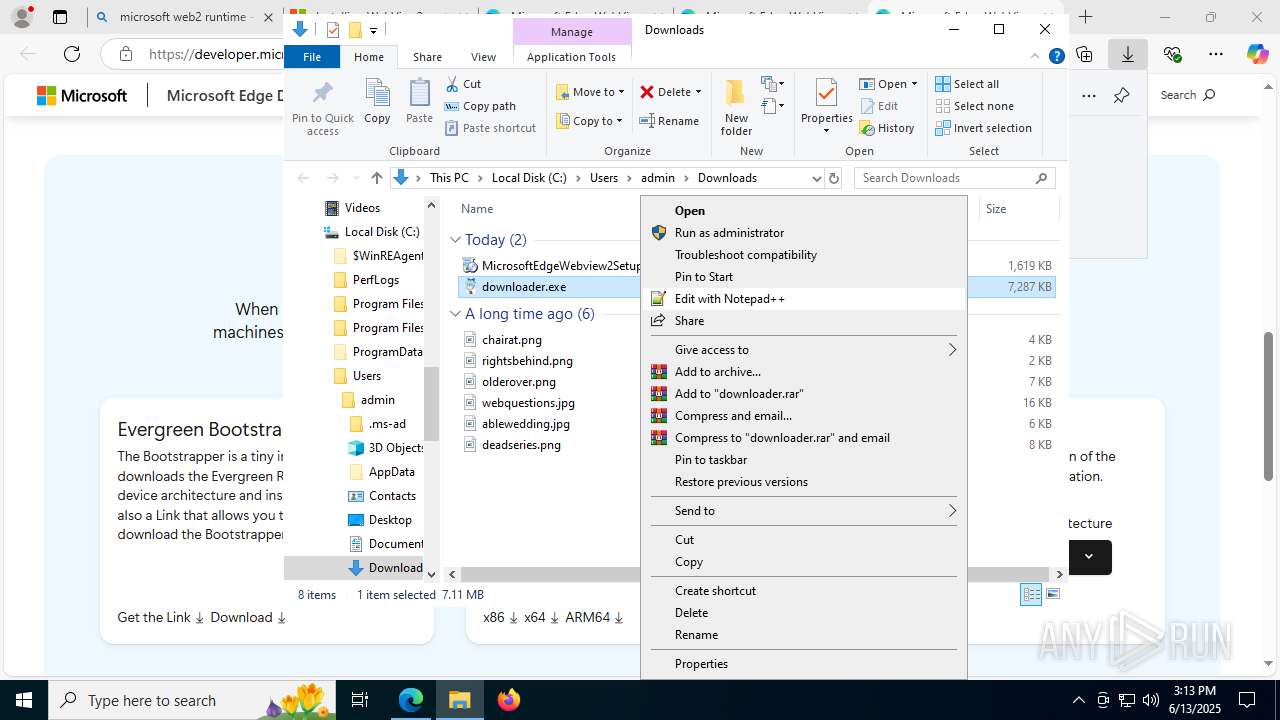Click the volume icon in system tray
Viewport: 1280px width, 720px height.
(1150, 700)
